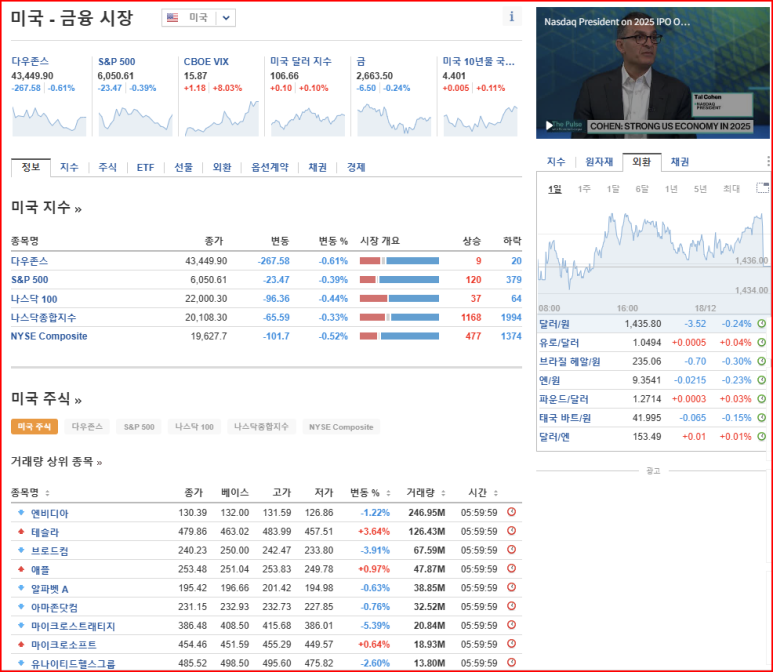The image size is (773, 672).
Task: Click the green clock icon for 달러/원
Action: [762, 323]
